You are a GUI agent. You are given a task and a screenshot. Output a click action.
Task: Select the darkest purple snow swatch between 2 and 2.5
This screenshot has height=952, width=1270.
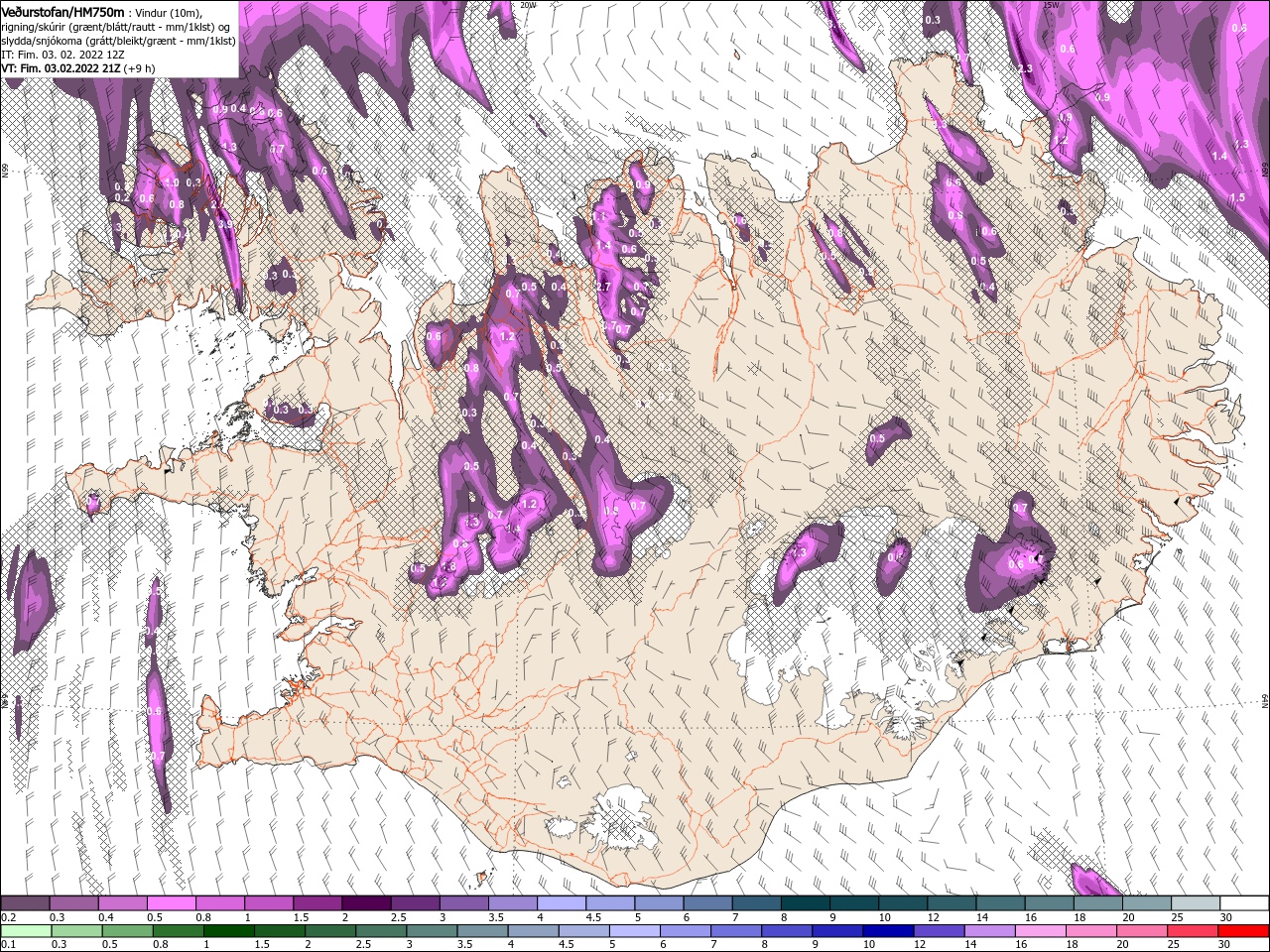[366, 903]
